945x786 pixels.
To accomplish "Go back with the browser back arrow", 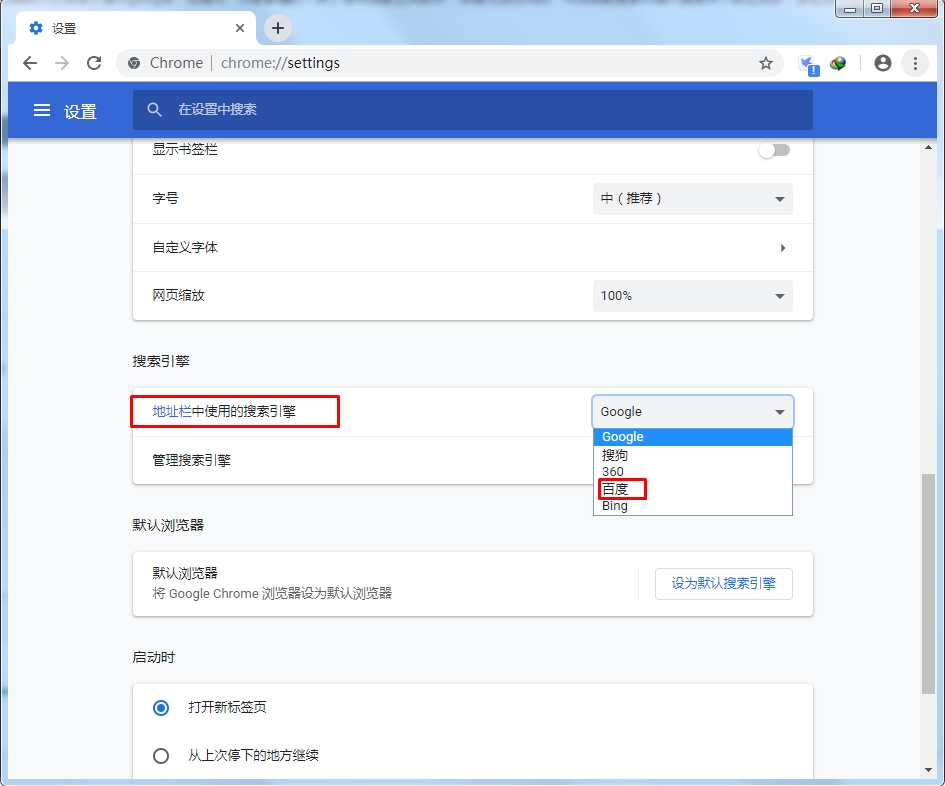I will click(x=30, y=63).
